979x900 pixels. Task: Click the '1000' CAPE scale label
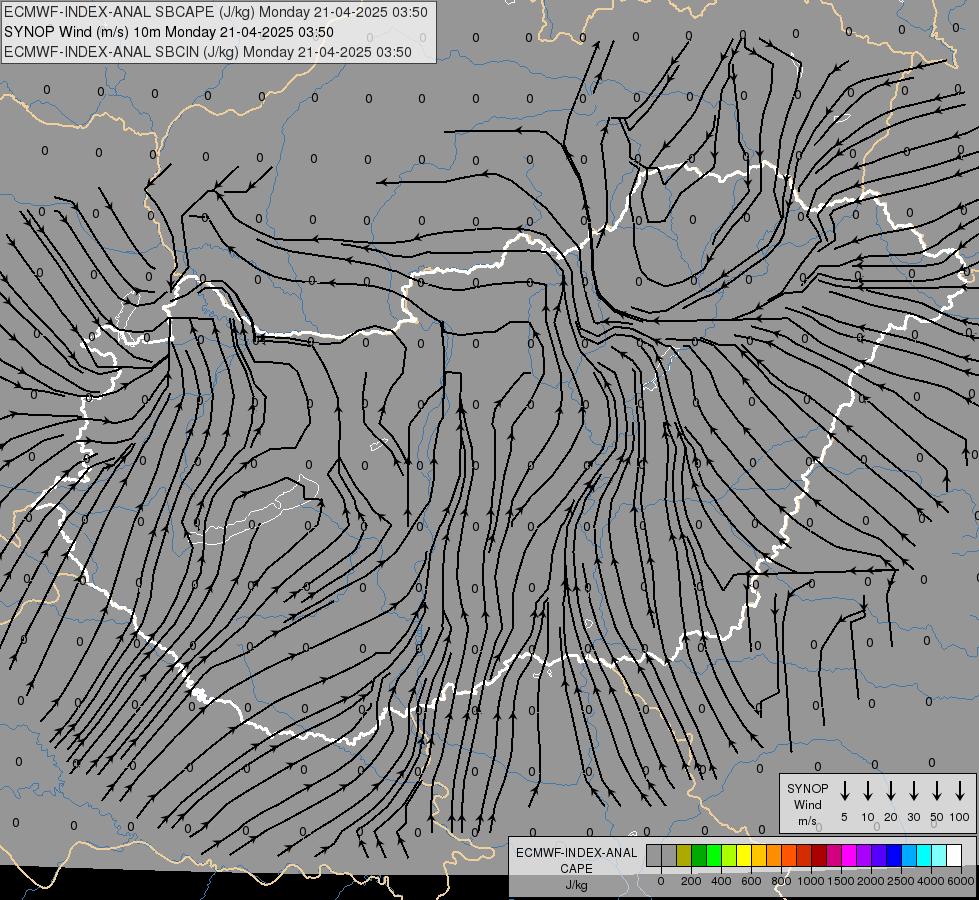810,881
